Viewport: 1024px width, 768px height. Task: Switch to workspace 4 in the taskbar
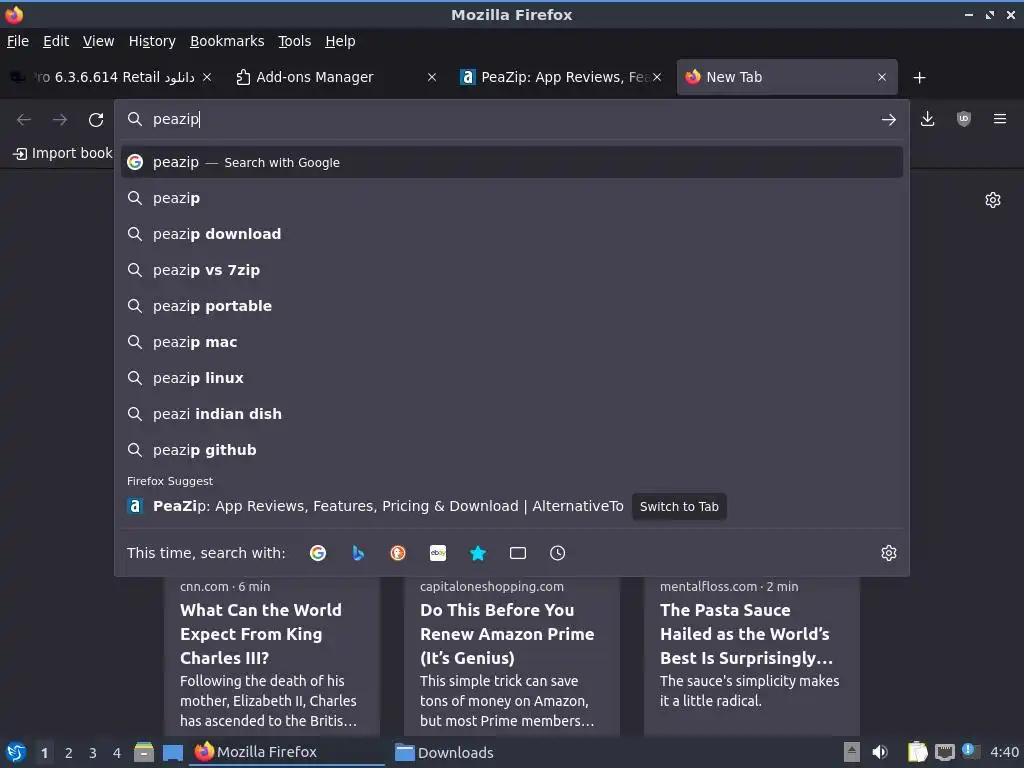(117, 753)
